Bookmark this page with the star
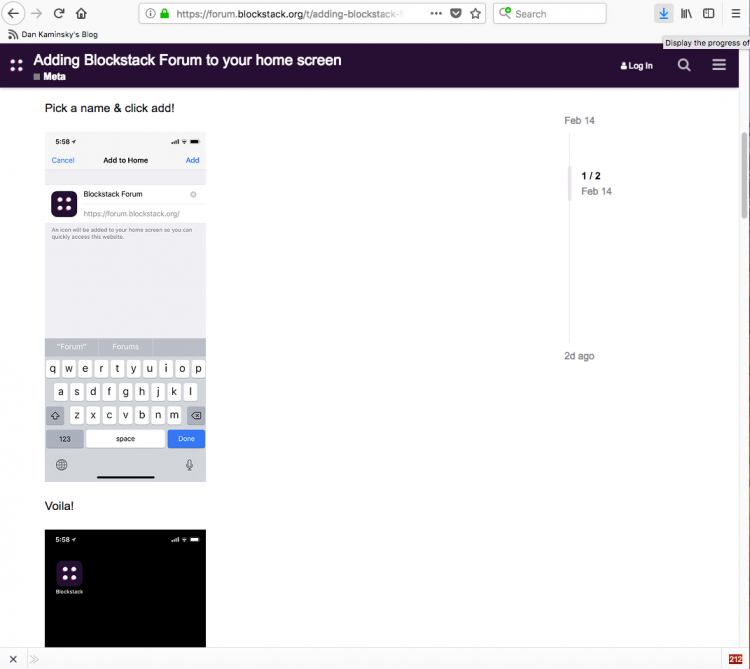 pyautogui.click(x=475, y=13)
